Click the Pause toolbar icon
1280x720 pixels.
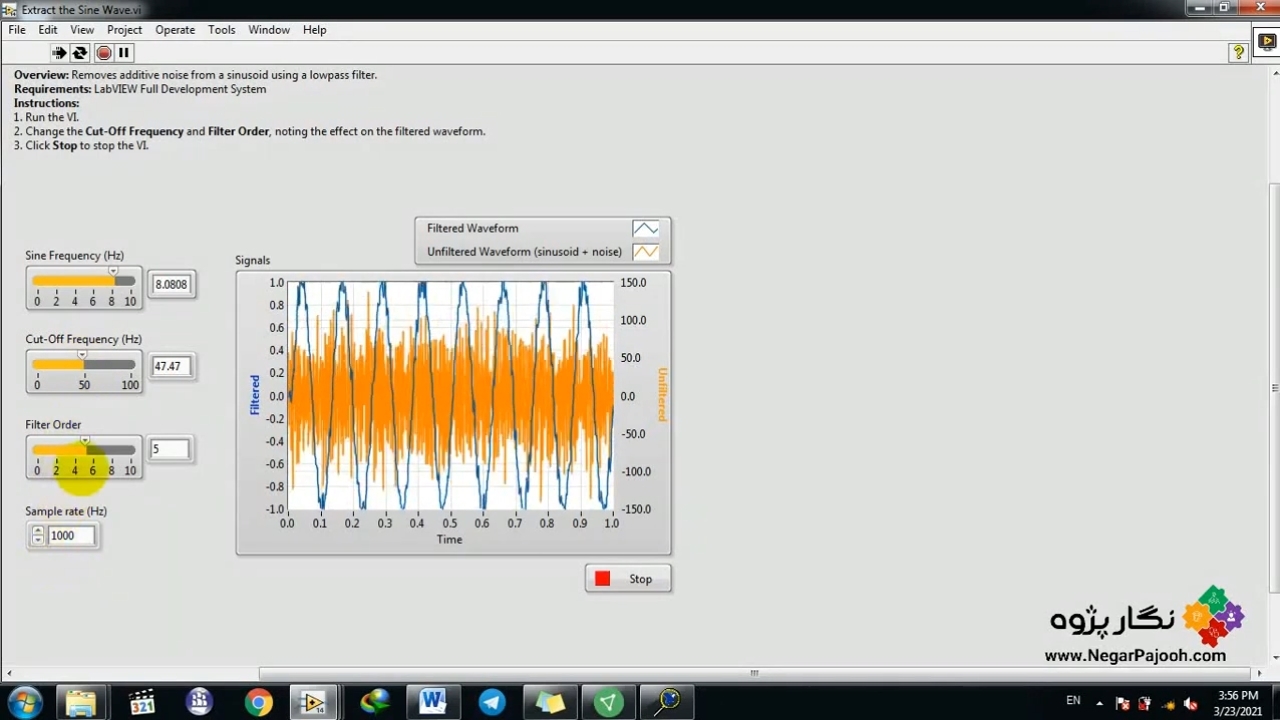point(124,53)
